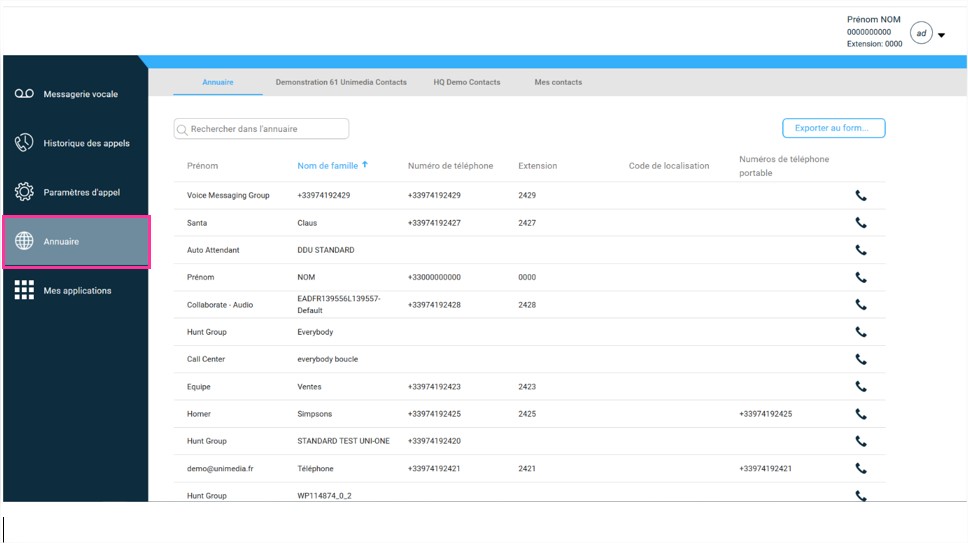Click the Rechercher dans l'annuaire search field
Viewport: 968px width, 543px height.
click(x=261, y=128)
